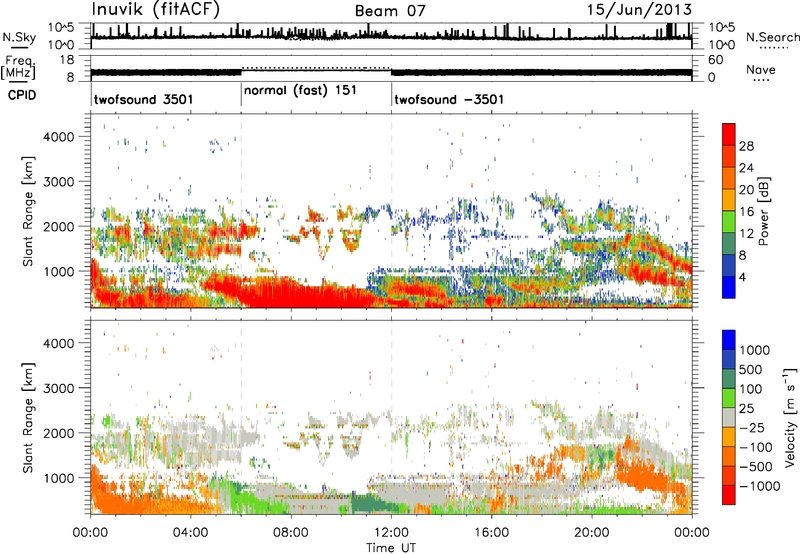
Task: Click the 'Beam 07' heading
Action: click(x=390, y=11)
